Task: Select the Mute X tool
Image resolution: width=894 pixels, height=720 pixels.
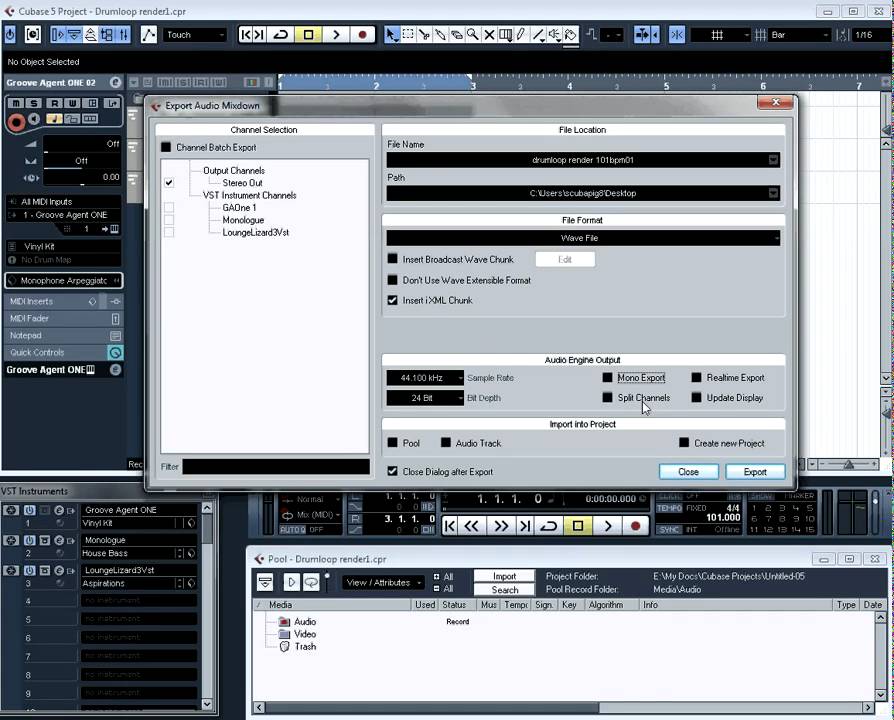Action: coord(489,35)
